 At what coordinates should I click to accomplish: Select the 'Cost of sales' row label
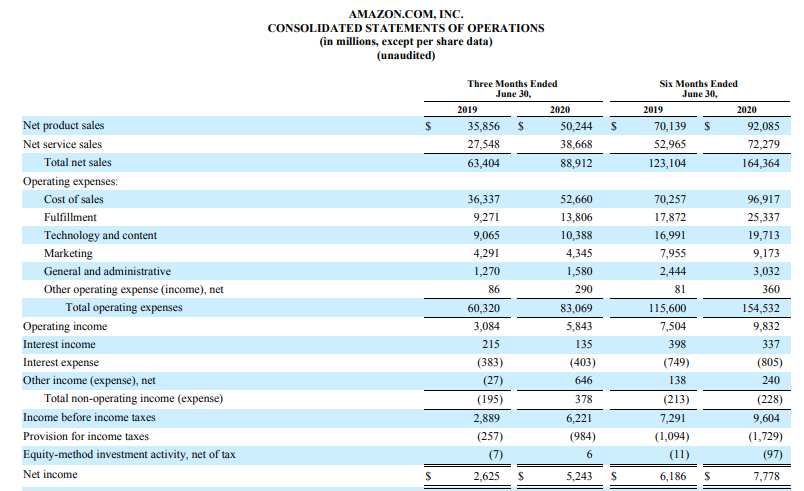[73, 199]
